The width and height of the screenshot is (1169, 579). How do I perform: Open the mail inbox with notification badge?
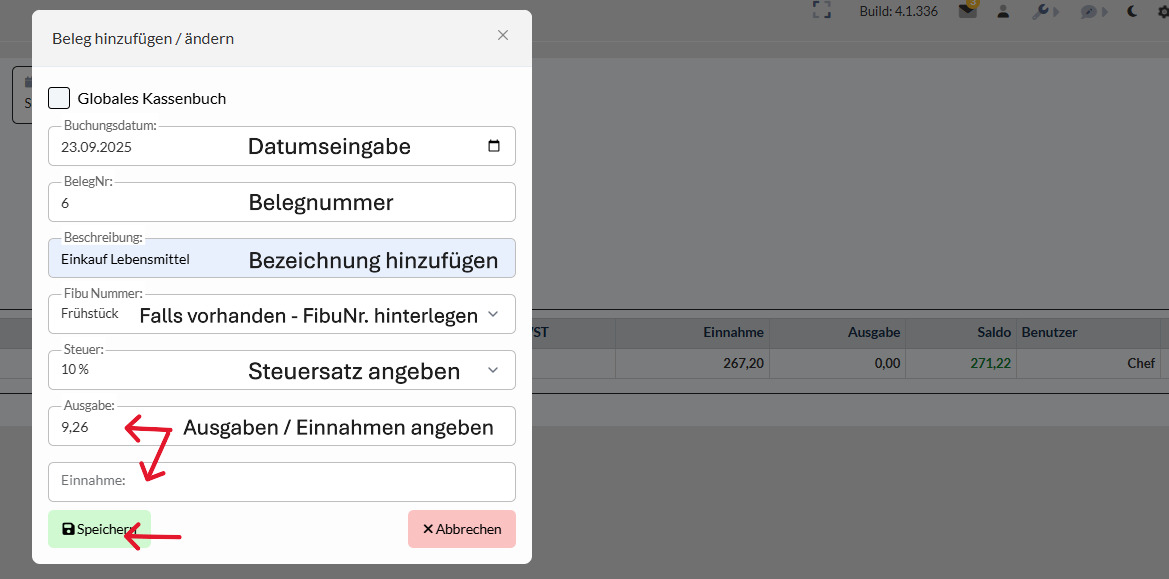tap(967, 11)
